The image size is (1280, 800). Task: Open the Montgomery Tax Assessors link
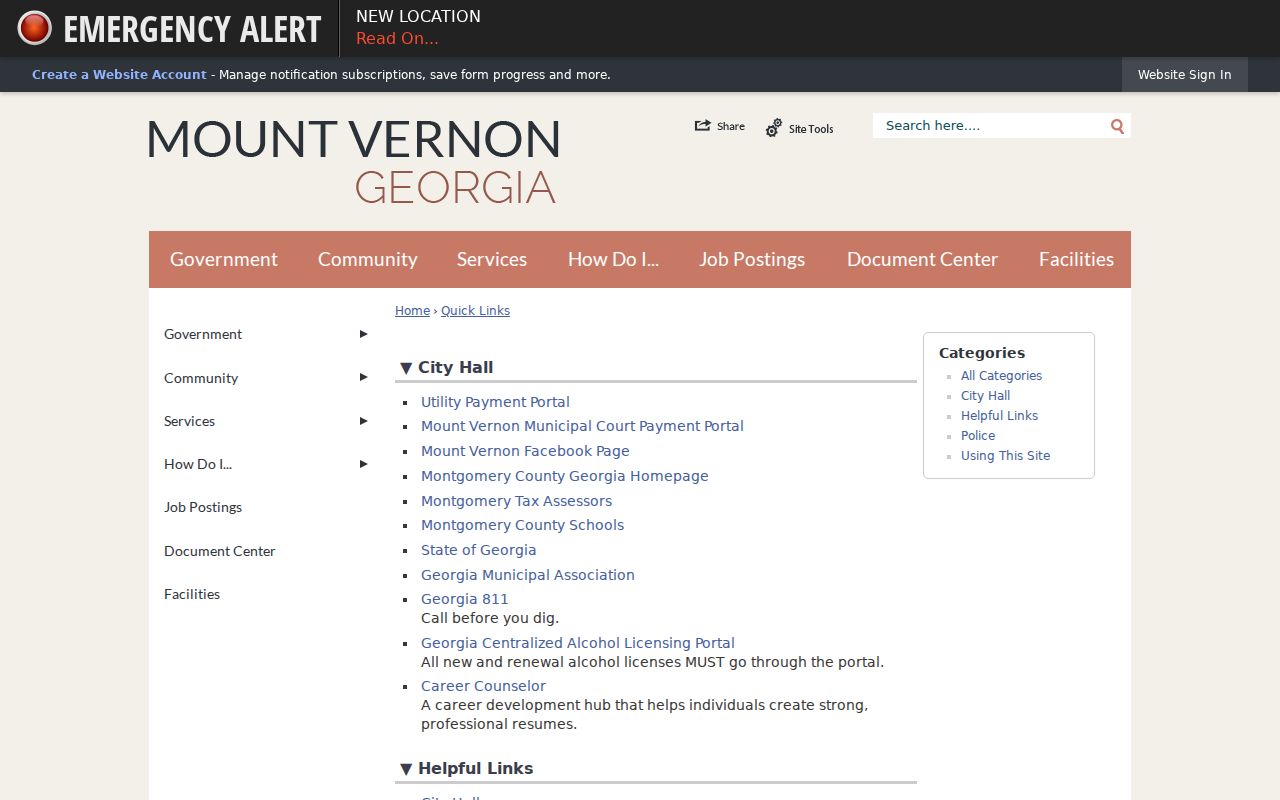pos(516,501)
